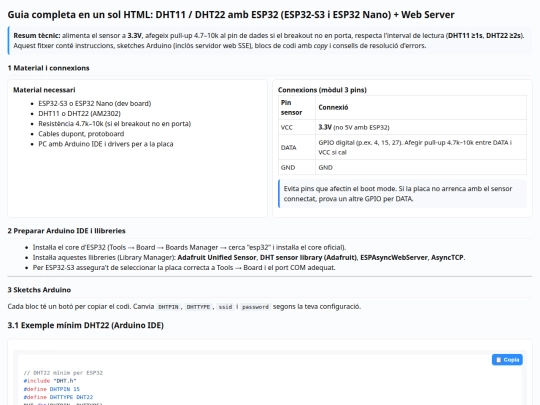Click the '1 Material i connexions' heading
540x405 pixels.
click(49, 68)
